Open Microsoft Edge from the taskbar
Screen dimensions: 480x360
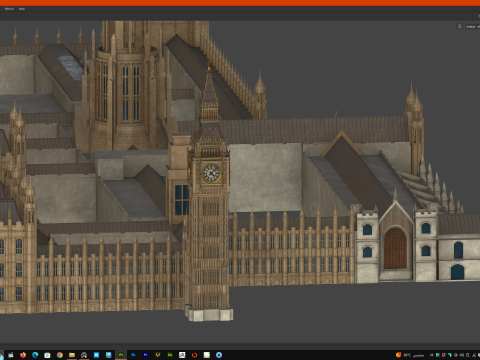pos(35,355)
